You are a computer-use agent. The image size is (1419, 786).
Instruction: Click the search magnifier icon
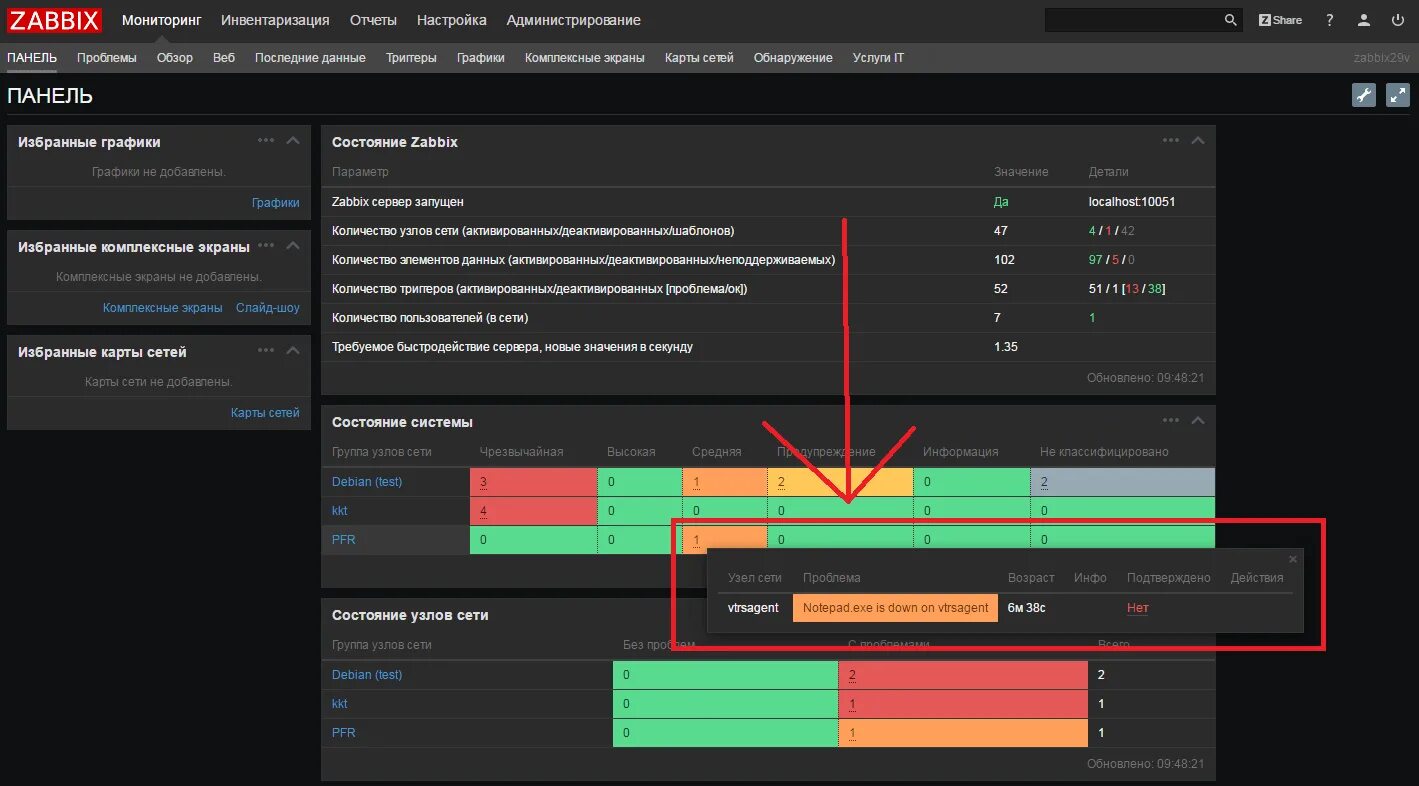point(1231,20)
